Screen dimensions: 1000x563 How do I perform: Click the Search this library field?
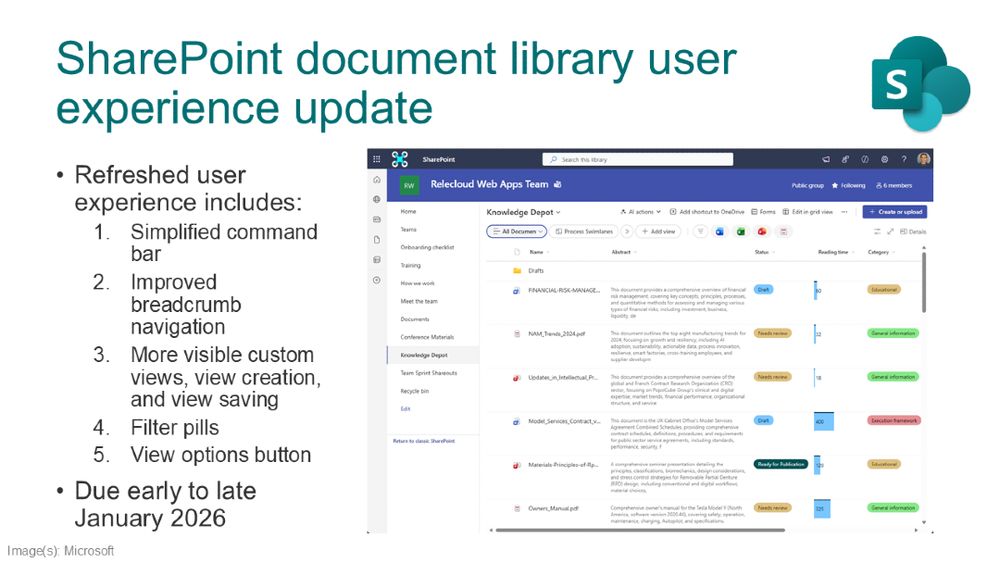(638, 159)
